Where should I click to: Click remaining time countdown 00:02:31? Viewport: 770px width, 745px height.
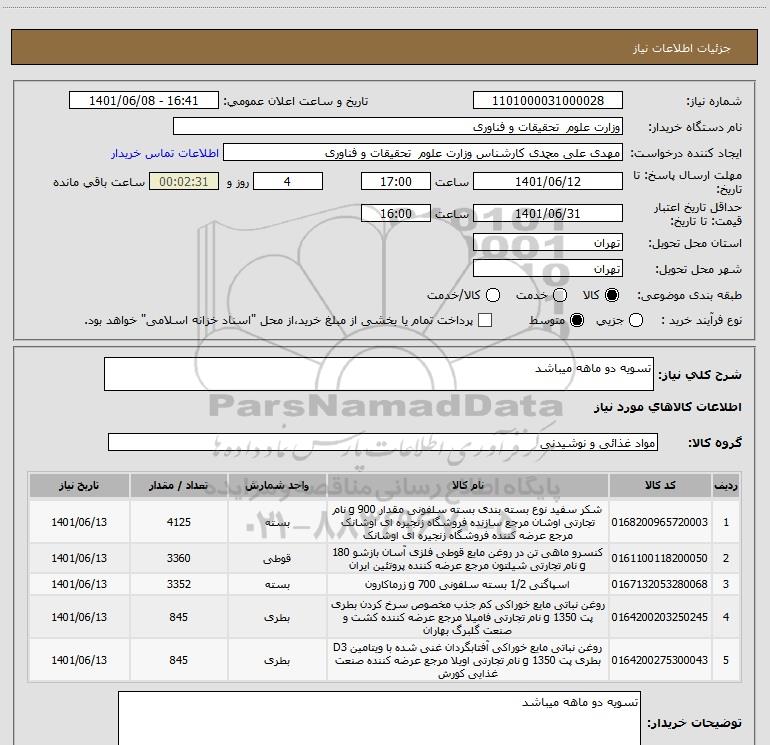click(x=184, y=182)
